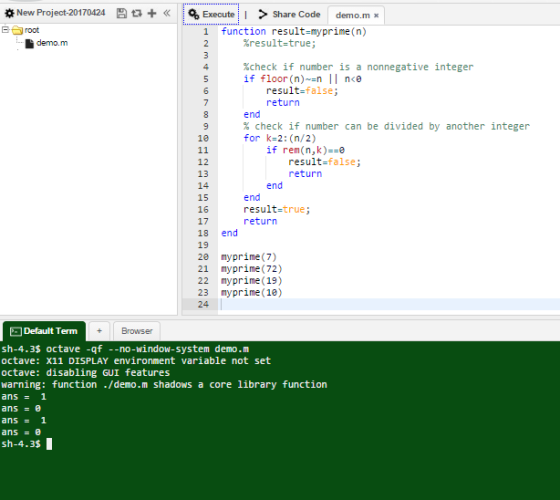Open a new terminal with plus tab
This screenshot has width=560, height=500.
coord(99,331)
